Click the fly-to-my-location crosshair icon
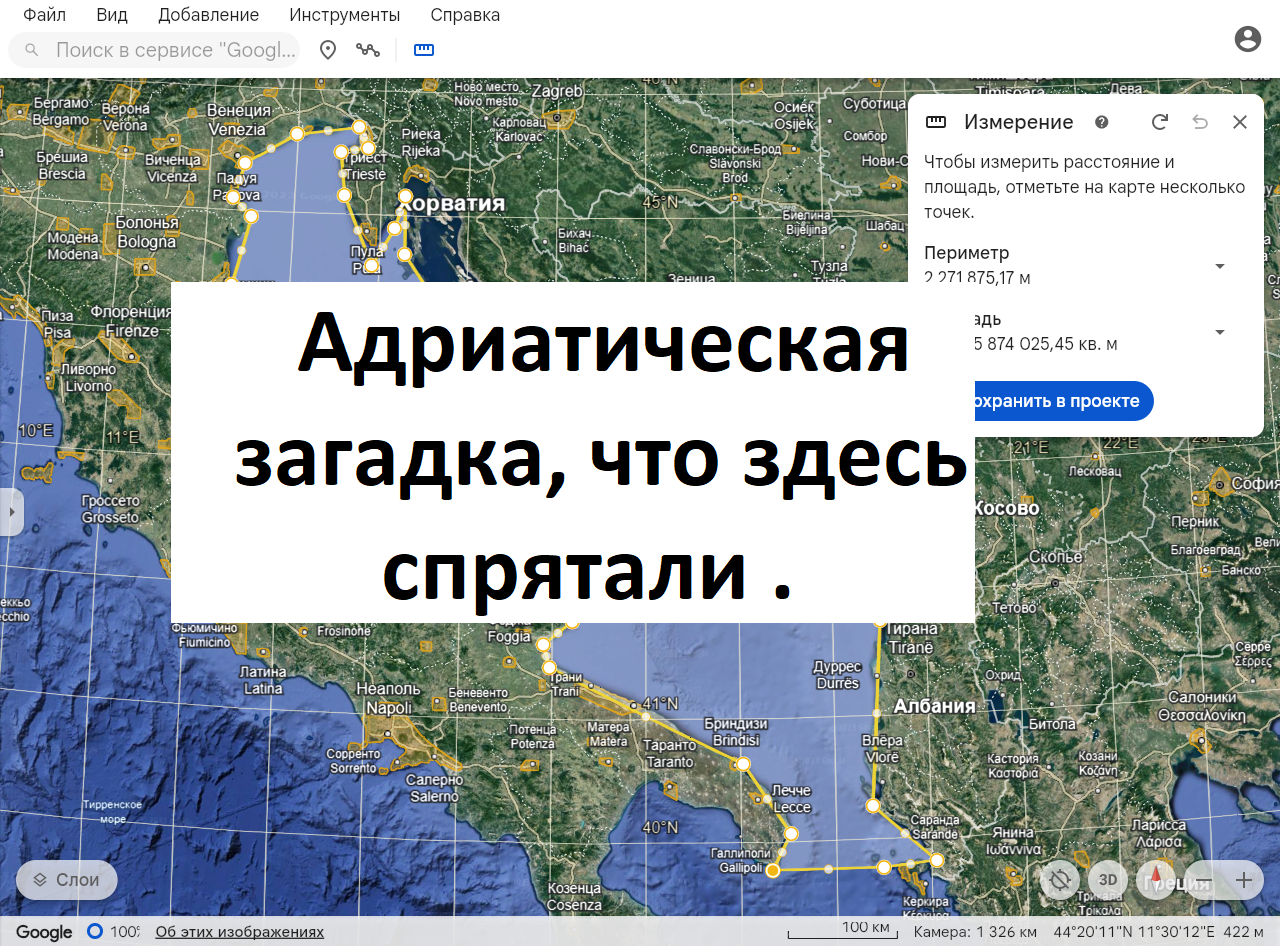Screen dimensions: 1280x946 coord(1059,880)
